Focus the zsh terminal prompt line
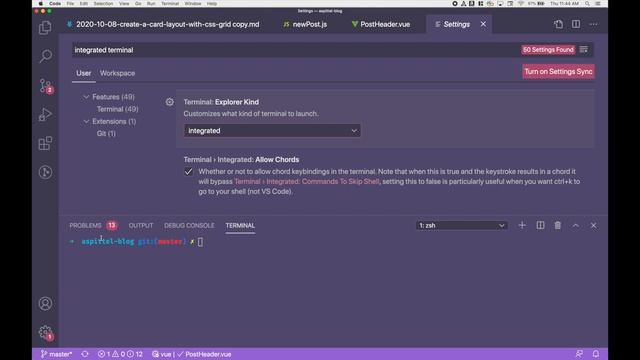The width and height of the screenshot is (640, 360). tap(136, 242)
